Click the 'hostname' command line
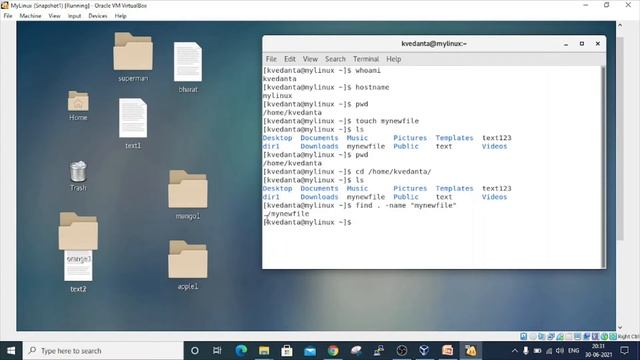Viewport: 640px width, 360px height. 326,87
